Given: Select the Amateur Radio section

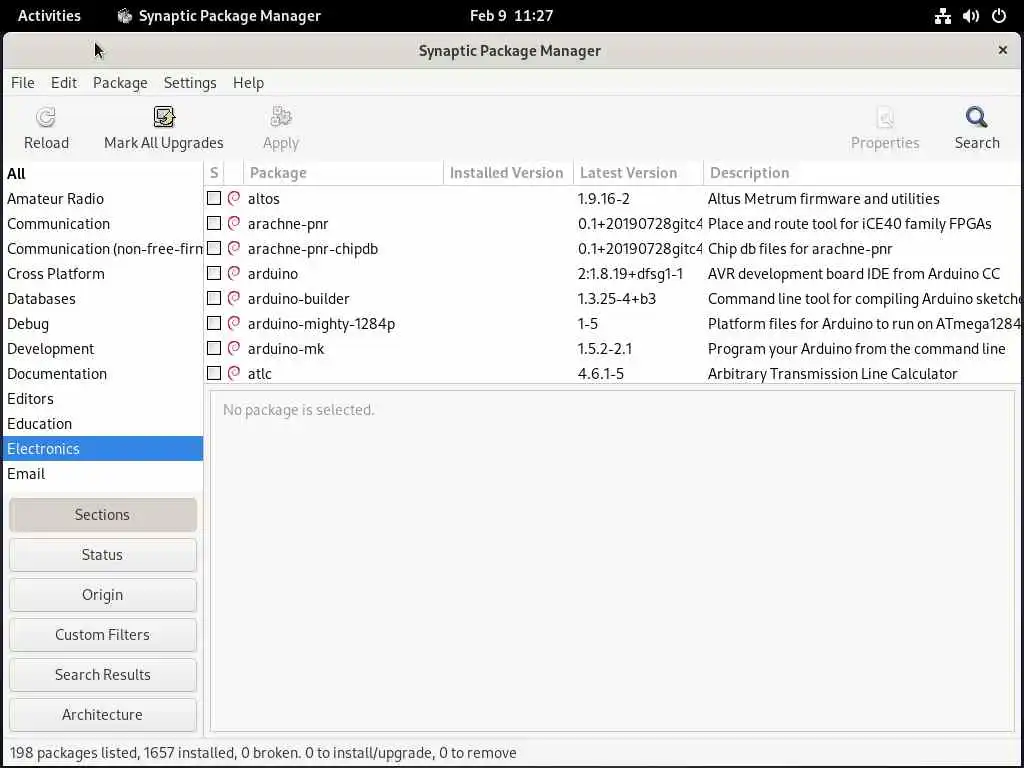Looking at the screenshot, I should (x=103, y=199).
